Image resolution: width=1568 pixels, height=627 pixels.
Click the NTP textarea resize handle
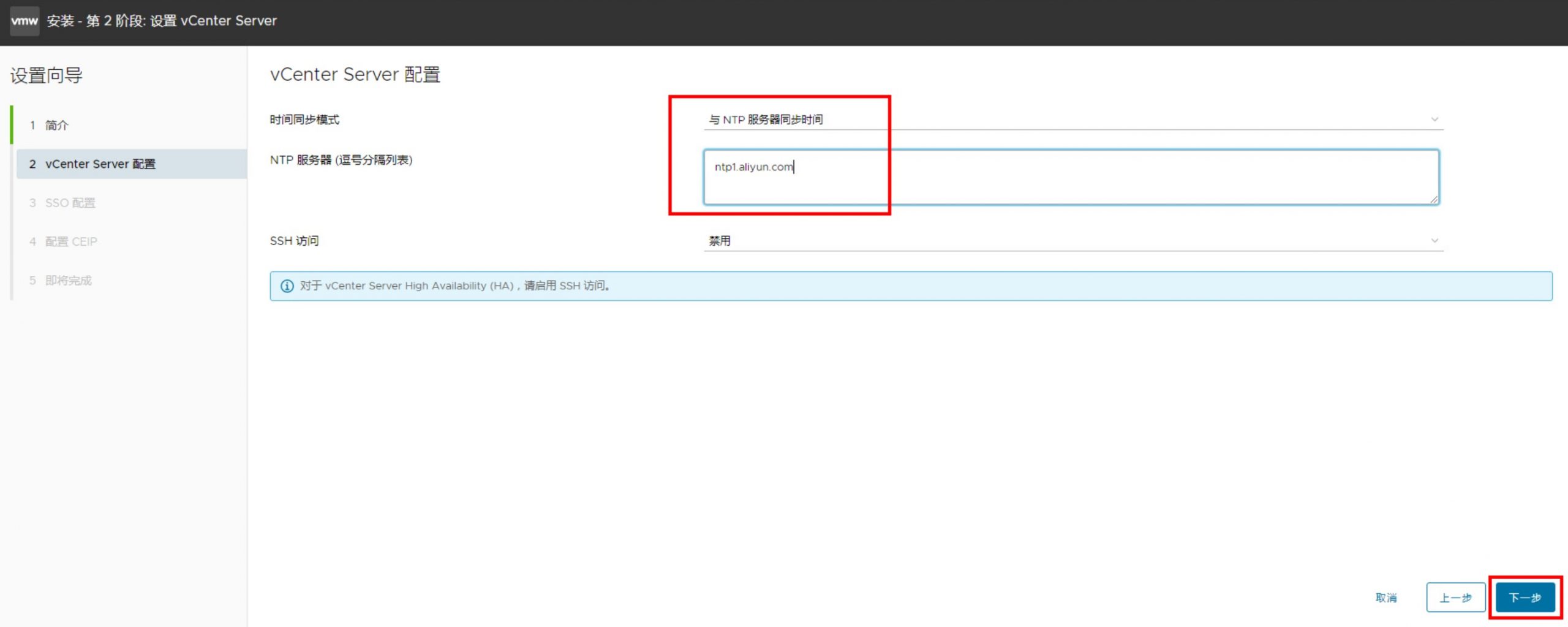pos(1433,199)
